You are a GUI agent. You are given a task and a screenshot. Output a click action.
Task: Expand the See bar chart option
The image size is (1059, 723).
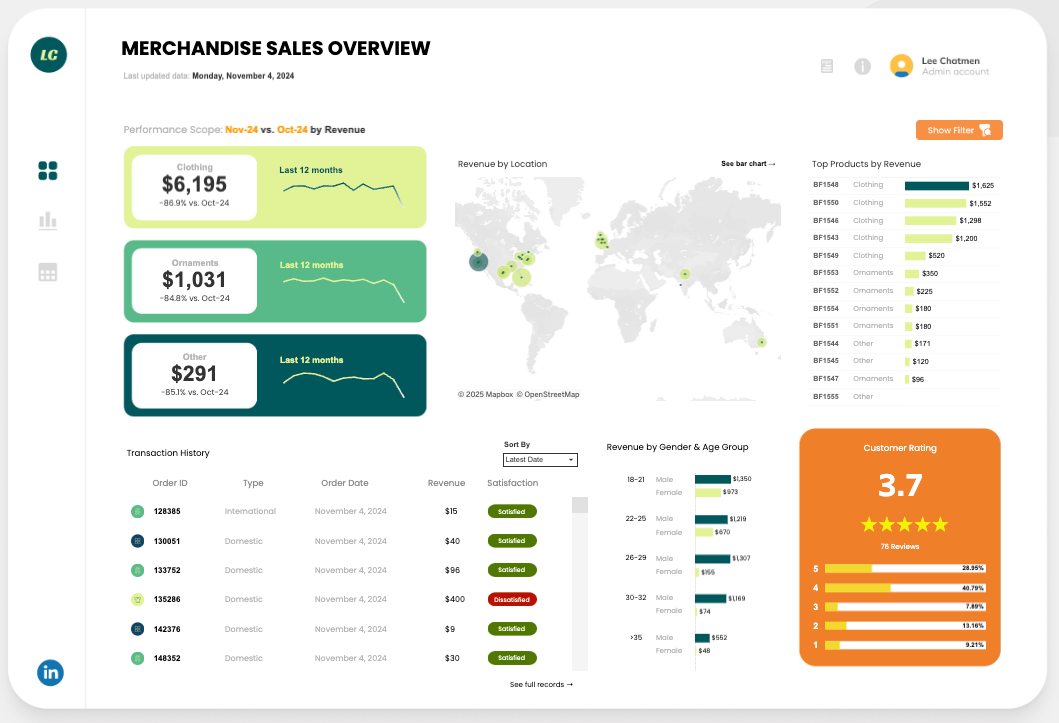(748, 163)
